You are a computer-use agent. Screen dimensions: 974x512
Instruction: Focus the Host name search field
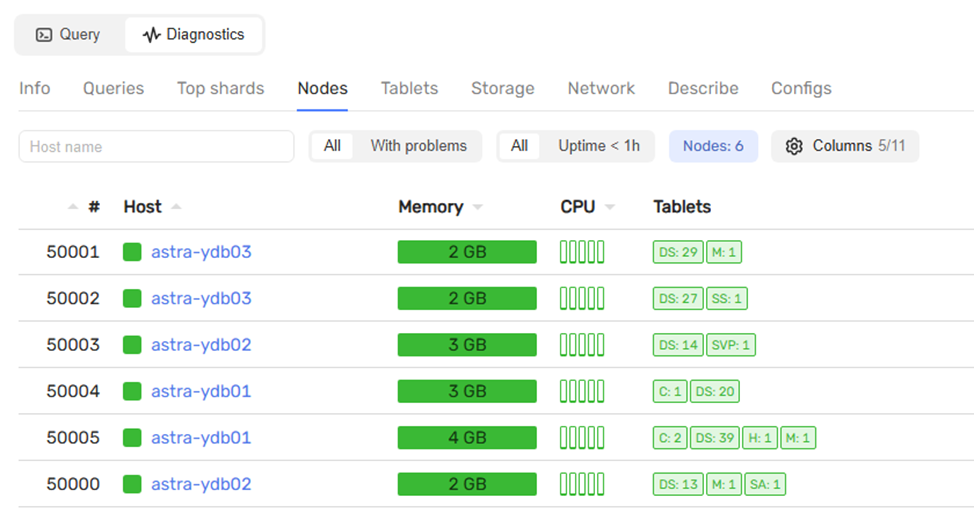tap(156, 146)
